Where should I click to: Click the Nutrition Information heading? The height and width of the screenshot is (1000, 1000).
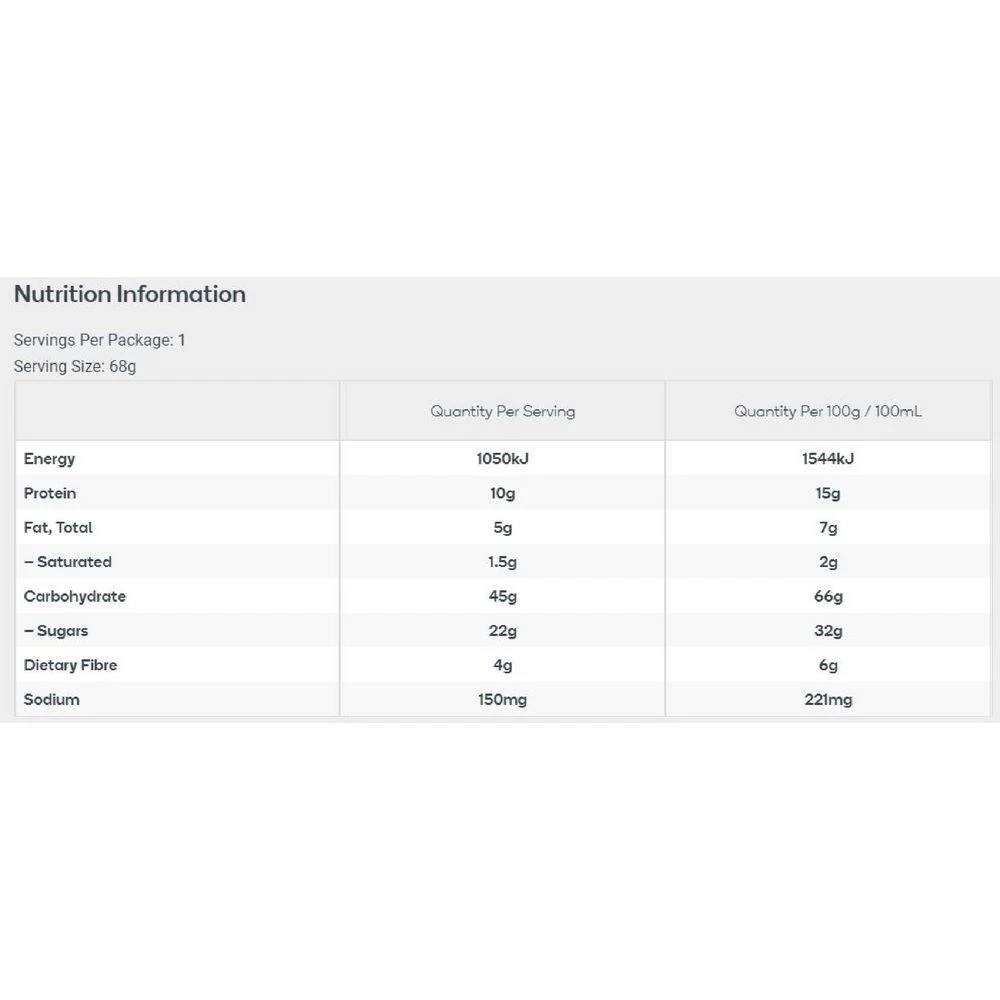(x=130, y=294)
